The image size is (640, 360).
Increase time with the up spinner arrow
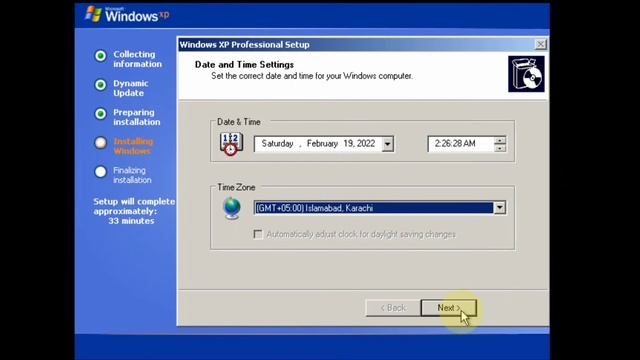click(x=500, y=140)
